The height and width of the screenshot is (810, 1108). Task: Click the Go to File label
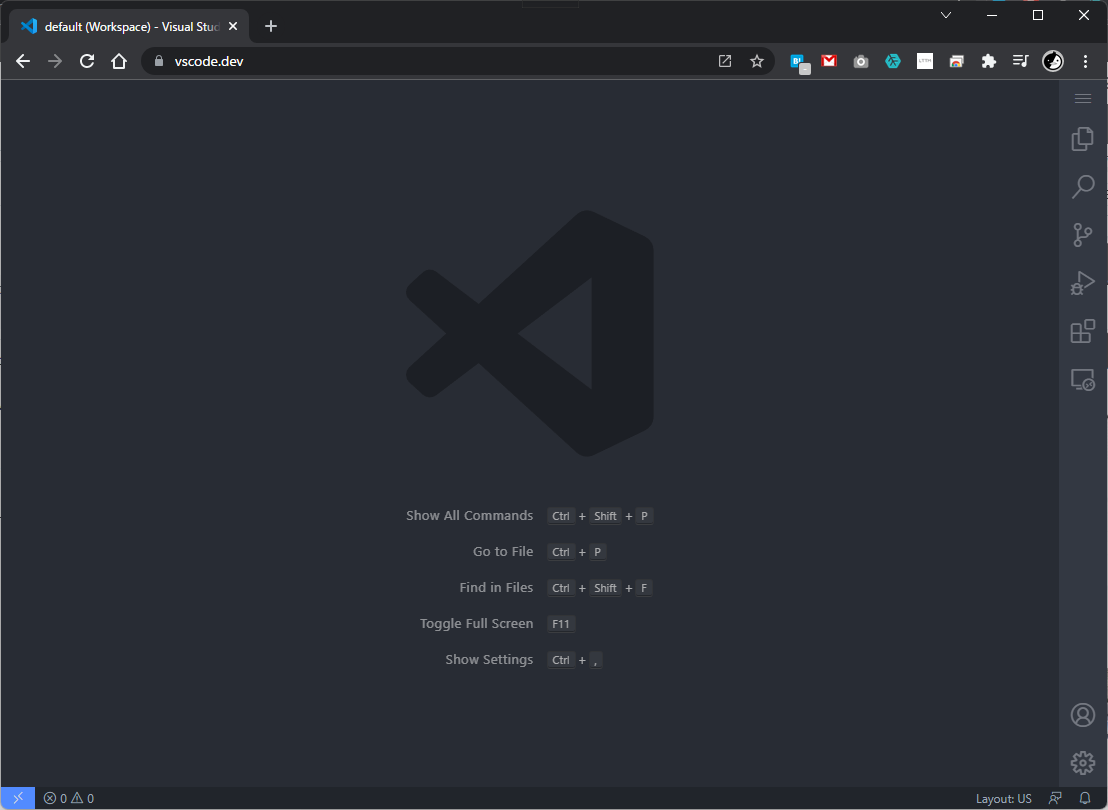tap(503, 551)
